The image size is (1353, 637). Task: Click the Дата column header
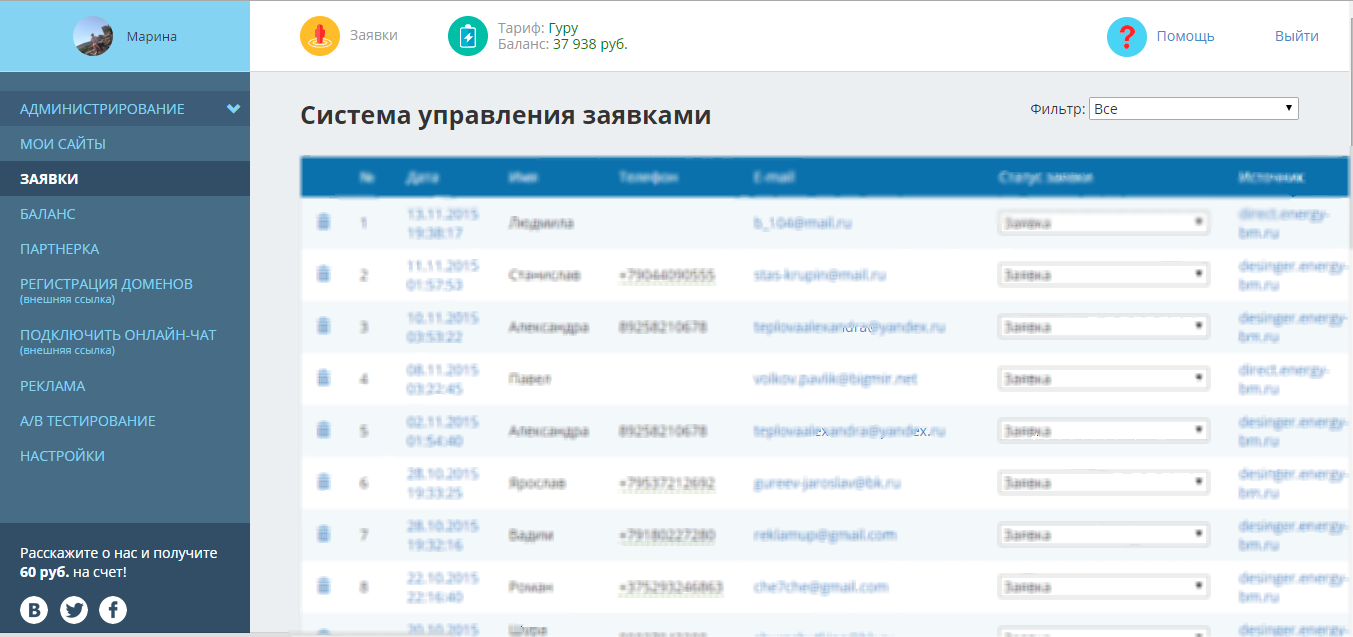(423, 177)
